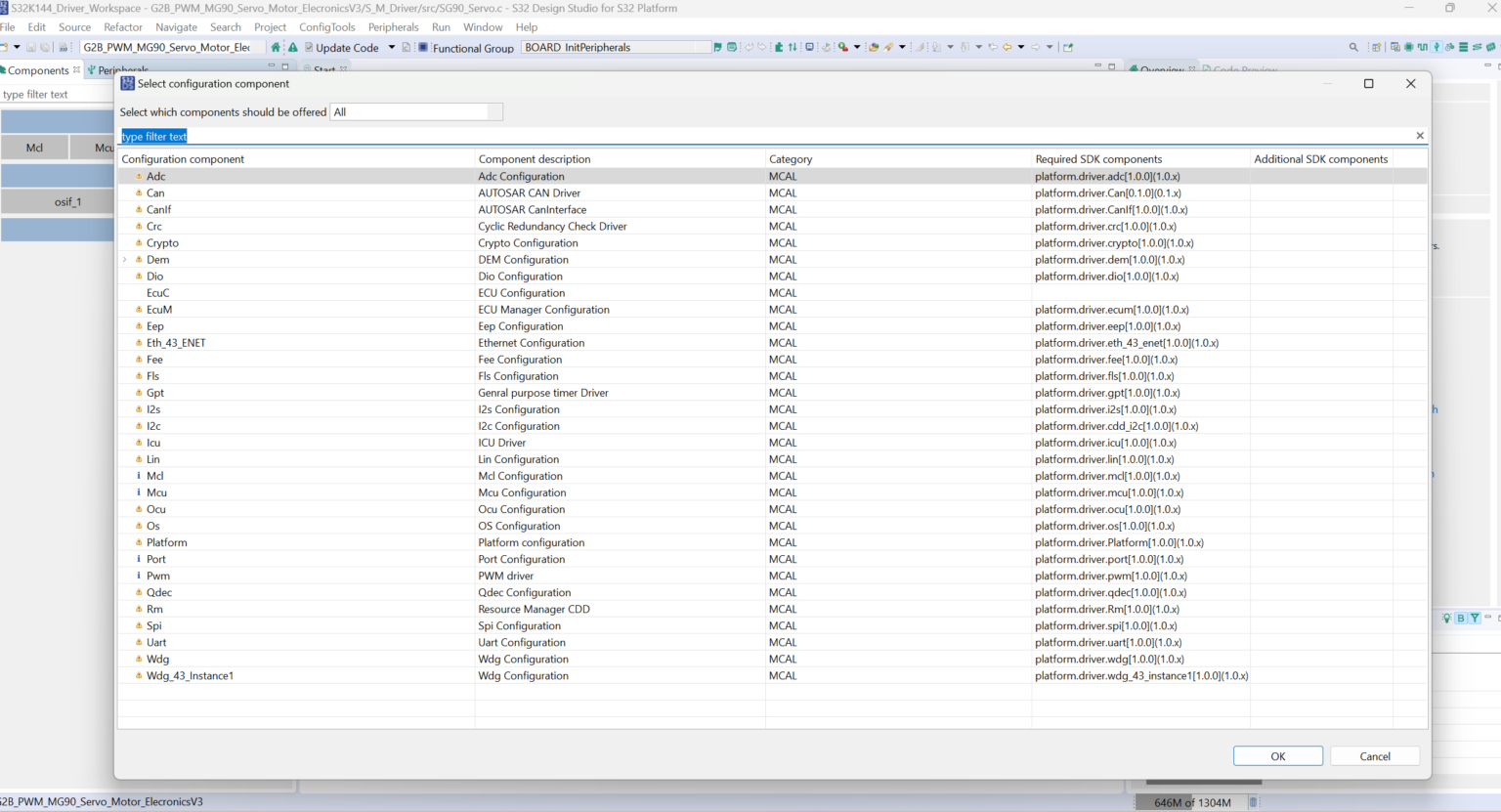Click the 'type filter text' input field
Viewport: 1501px width, 812px height.
click(x=293, y=136)
